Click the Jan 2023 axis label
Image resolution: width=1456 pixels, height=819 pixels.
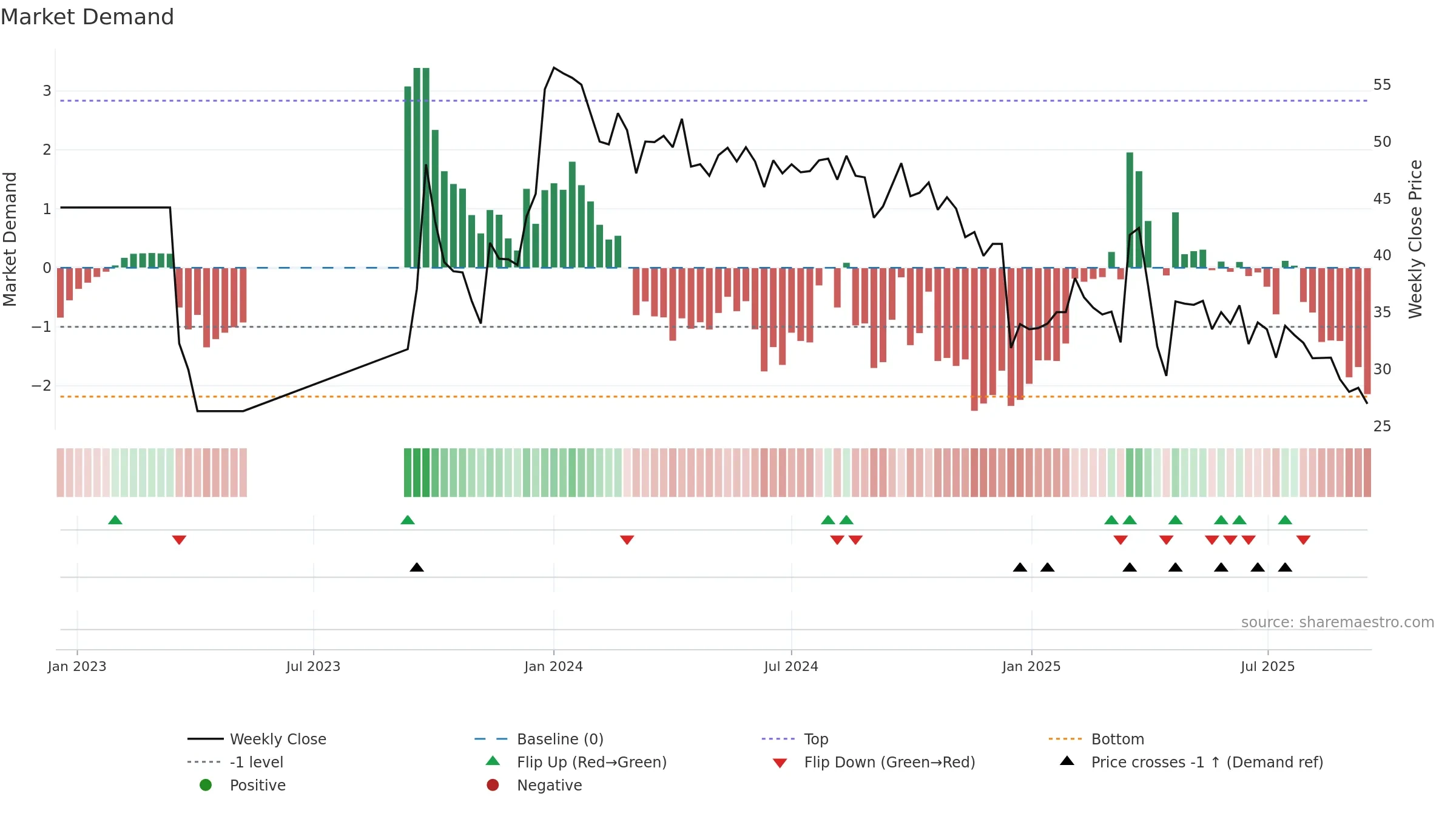(77, 667)
